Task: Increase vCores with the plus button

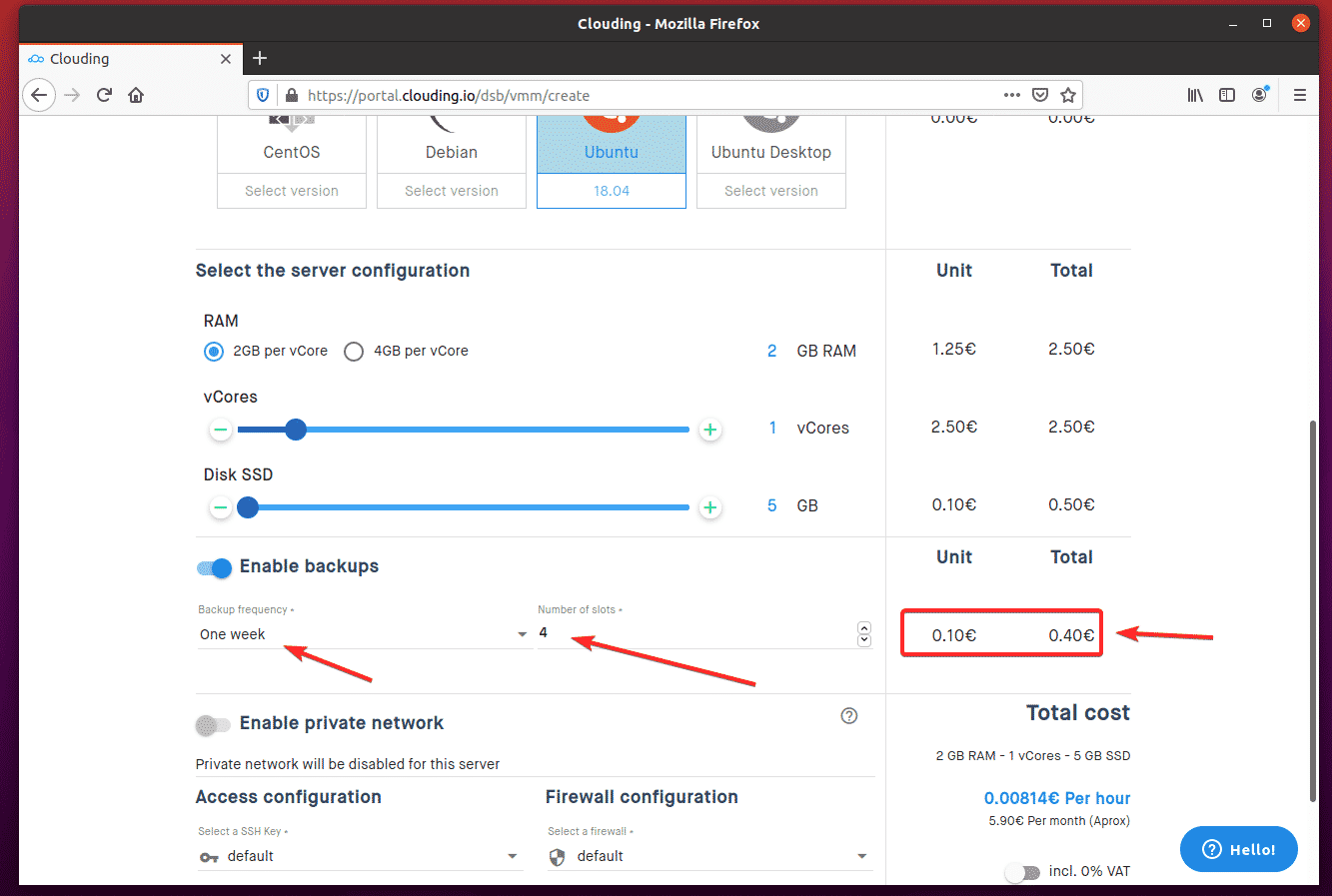Action: click(x=710, y=430)
